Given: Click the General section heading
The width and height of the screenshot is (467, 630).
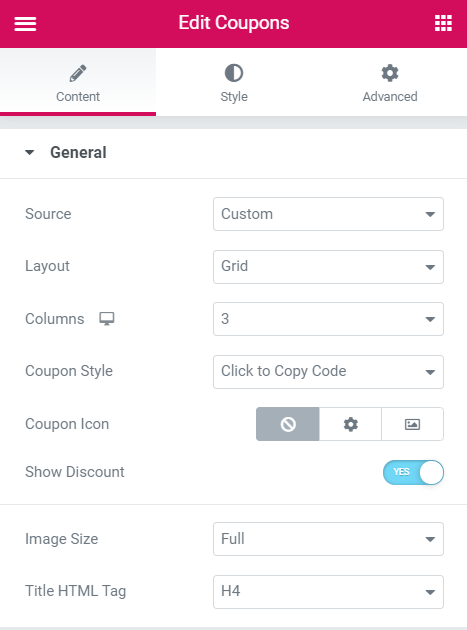Looking at the screenshot, I should [x=78, y=153].
